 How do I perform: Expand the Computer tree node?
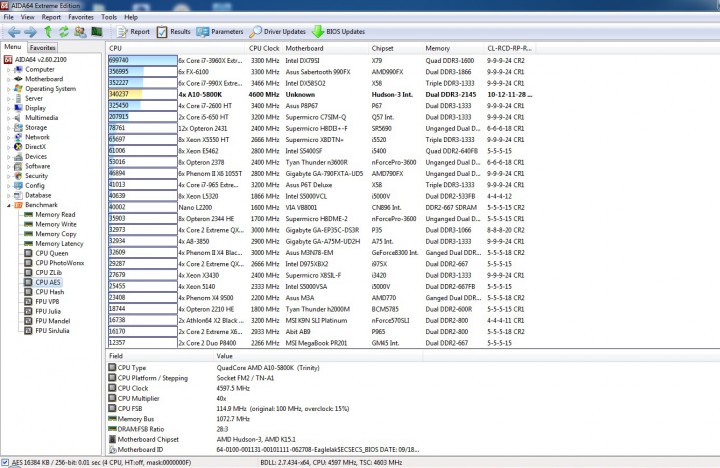click(9, 70)
